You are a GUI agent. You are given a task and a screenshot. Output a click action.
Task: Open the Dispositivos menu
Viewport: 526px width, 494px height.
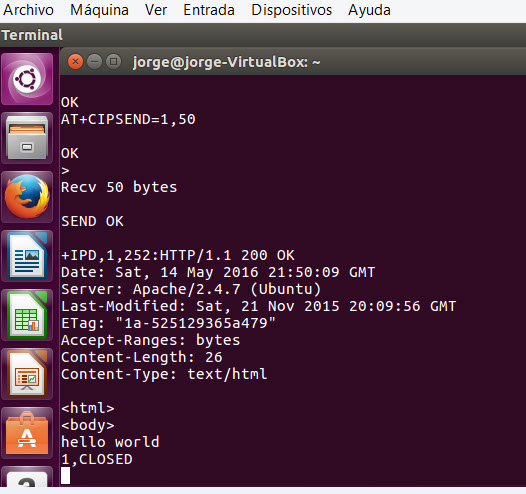click(x=292, y=10)
